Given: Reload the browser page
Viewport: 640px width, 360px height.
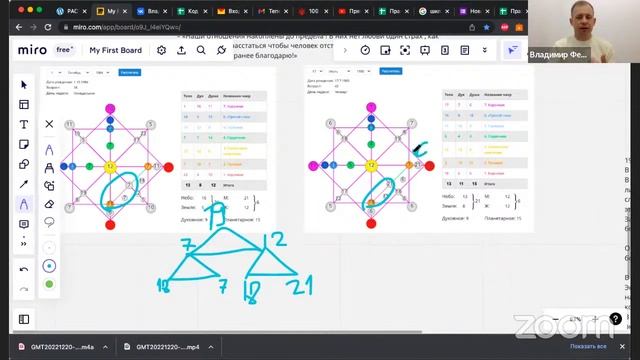Looking at the screenshot, I should (x=48, y=27).
